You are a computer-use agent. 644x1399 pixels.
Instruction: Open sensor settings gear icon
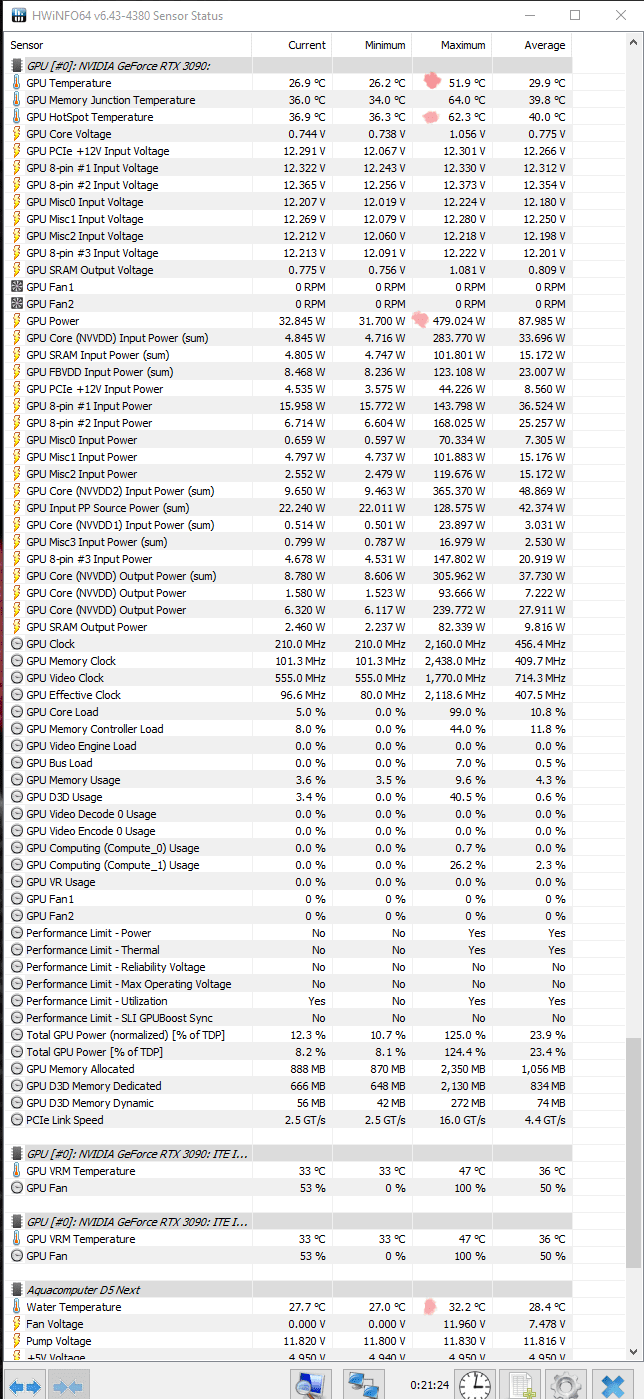coord(566,1385)
